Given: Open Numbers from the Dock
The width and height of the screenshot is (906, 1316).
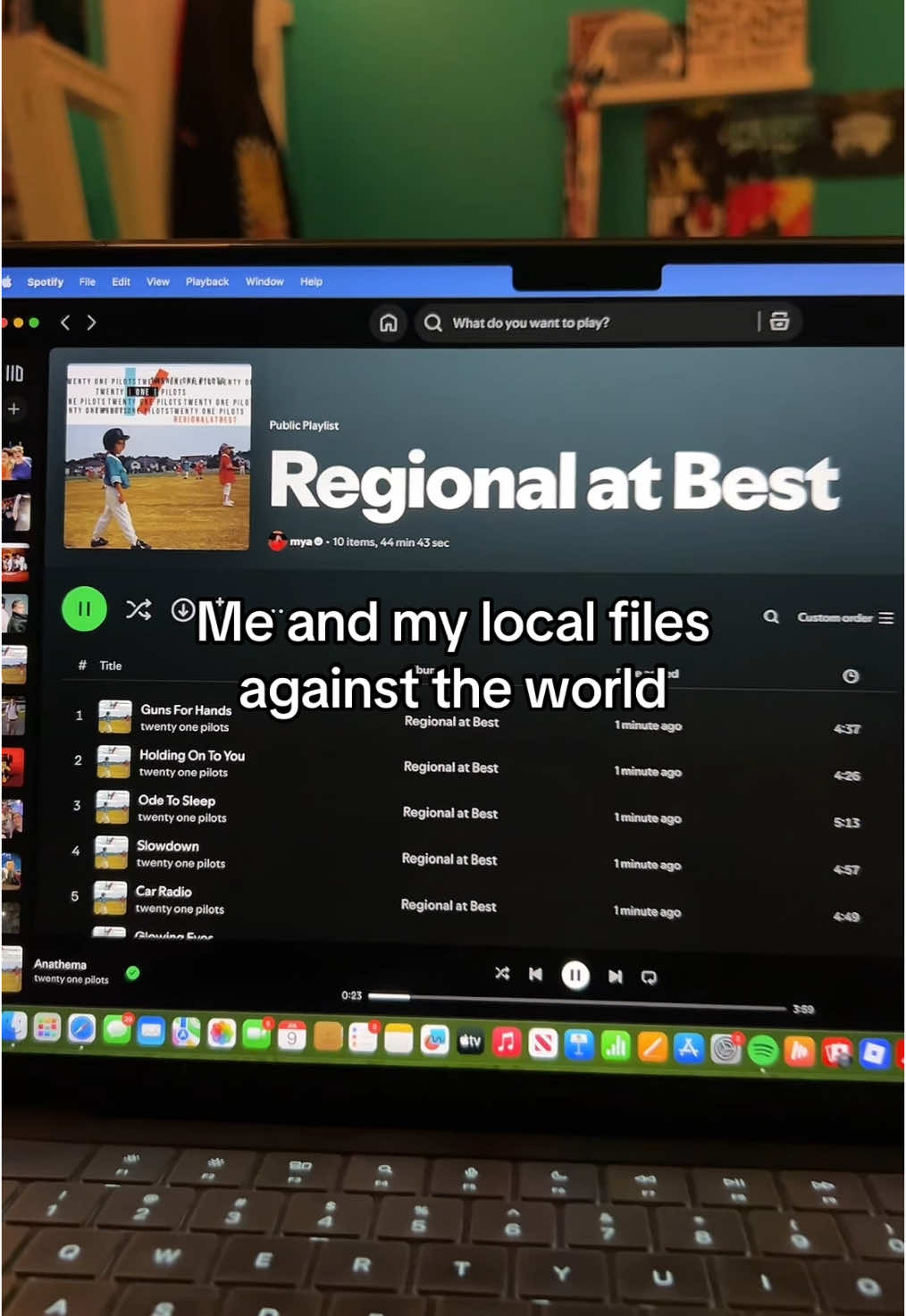Looking at the screenshot, I should pyautogui.click(x=616, y=1045).
